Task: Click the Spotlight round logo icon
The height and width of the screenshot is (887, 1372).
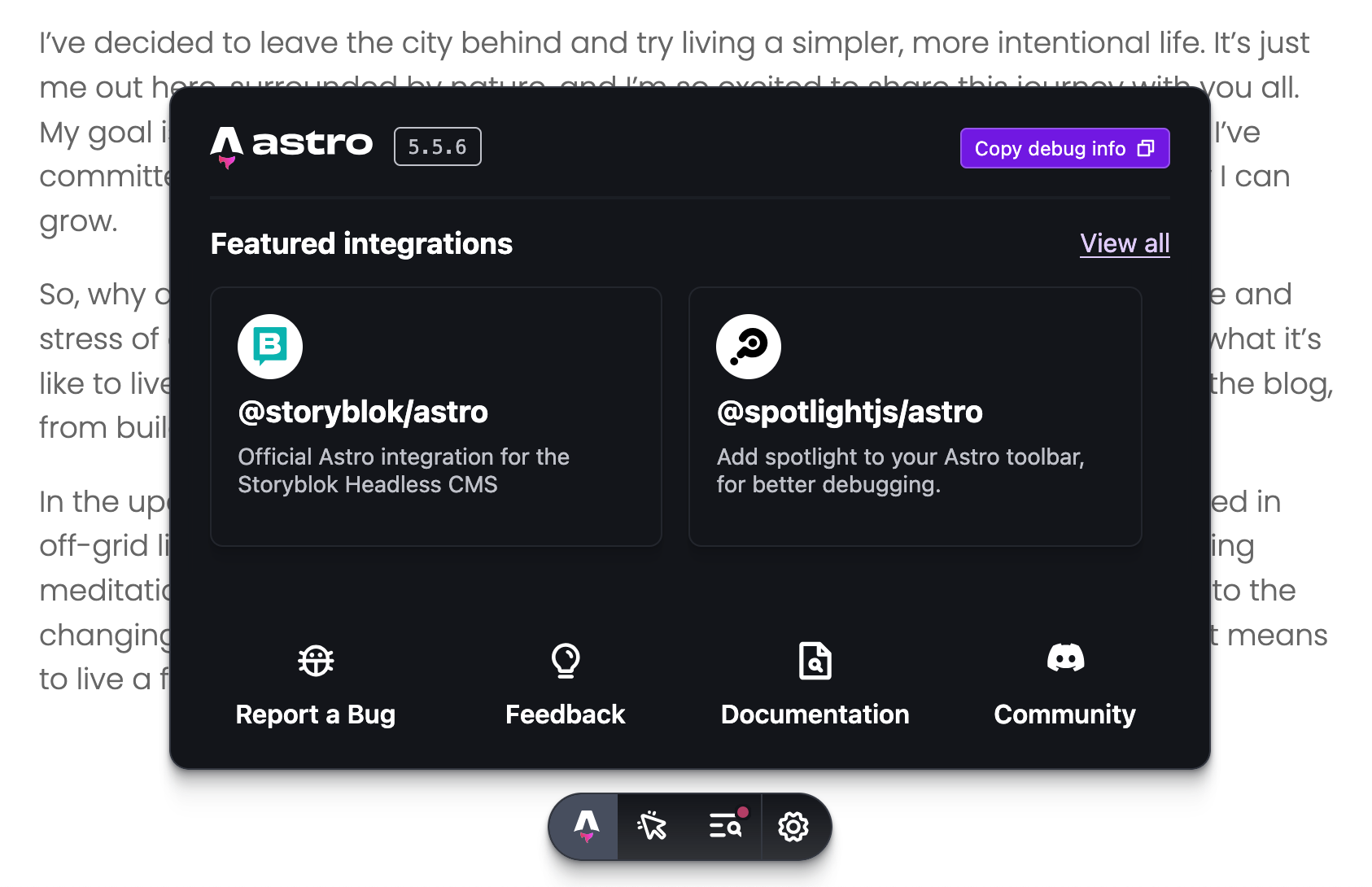Action: click(749, 347)
